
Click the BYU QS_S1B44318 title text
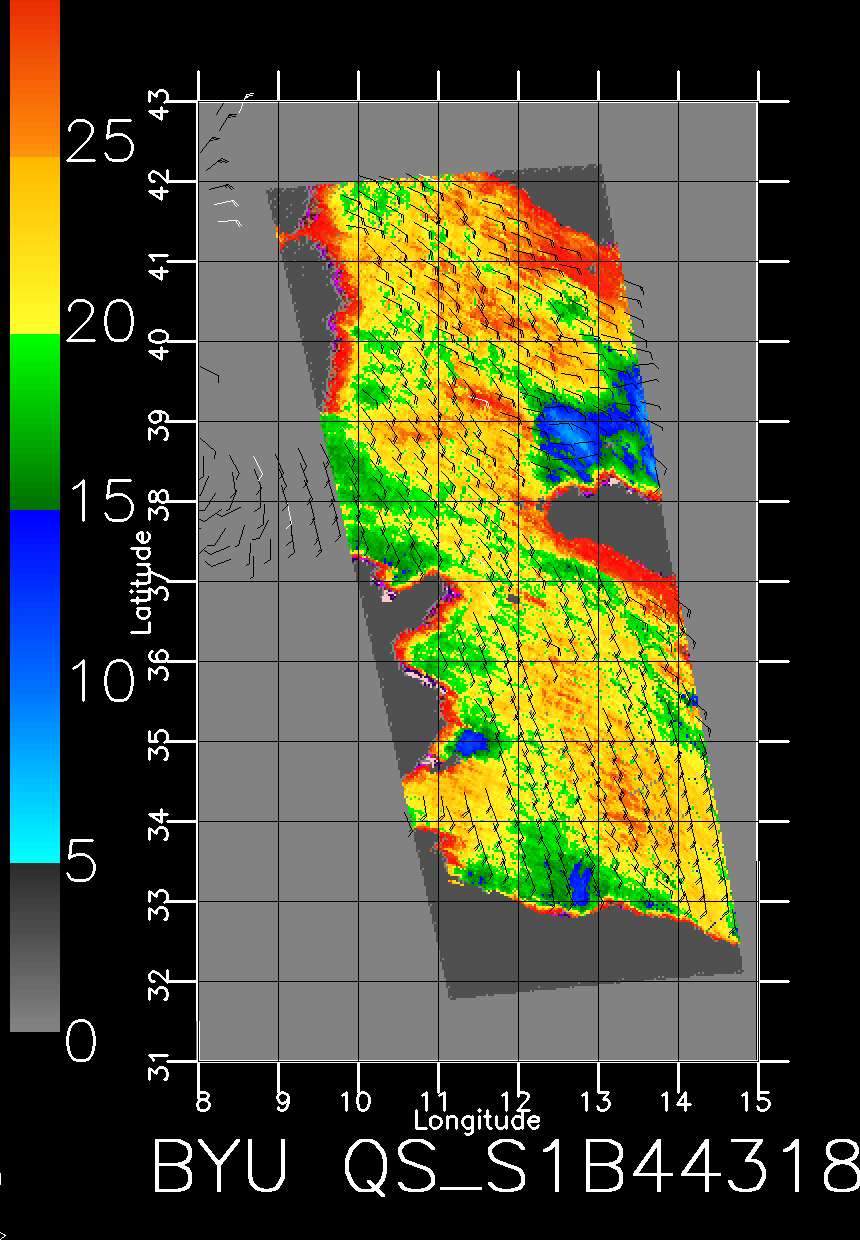coord(505,1167)
